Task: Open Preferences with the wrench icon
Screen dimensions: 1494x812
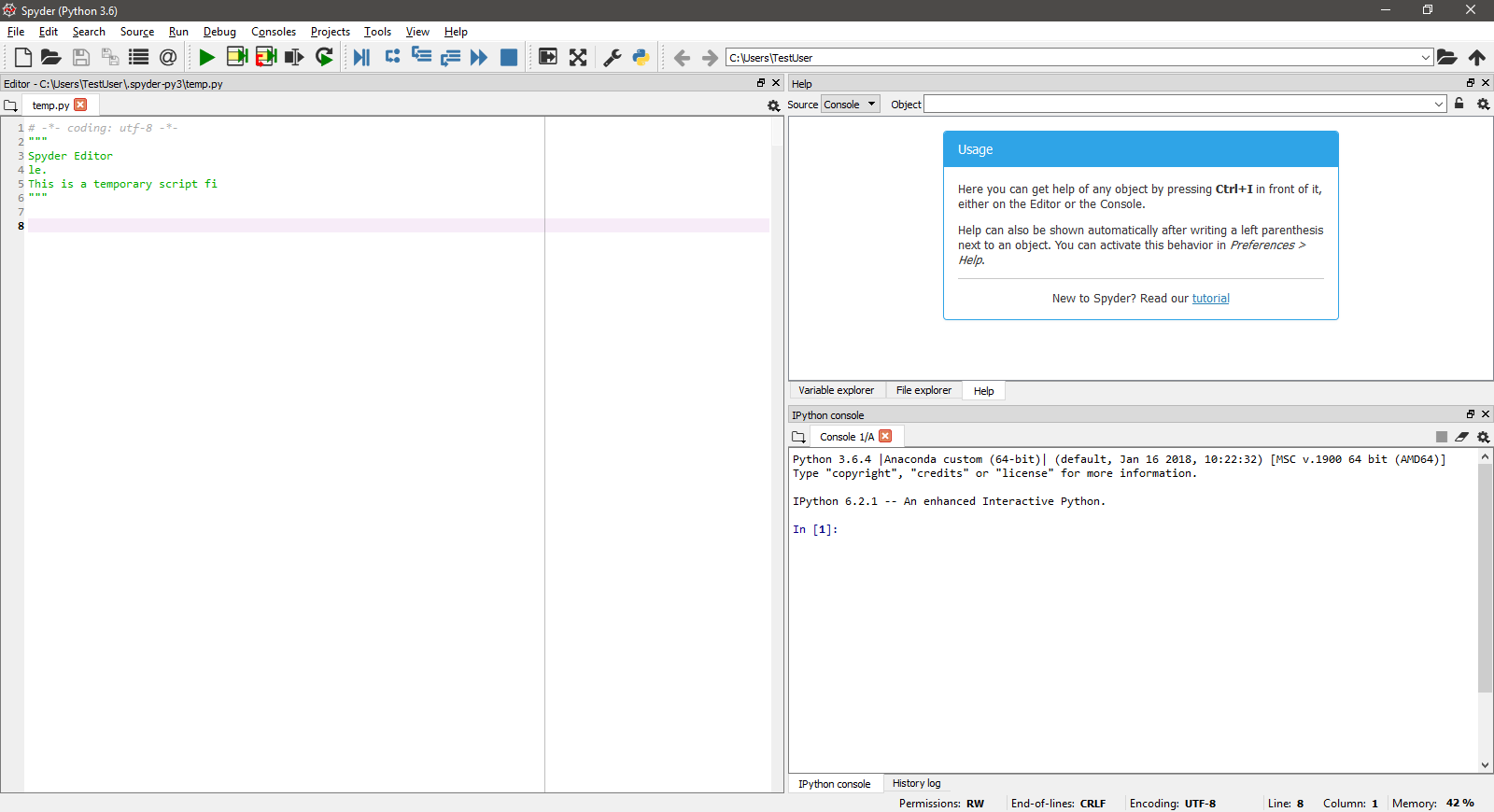Action: pos(613,57)
